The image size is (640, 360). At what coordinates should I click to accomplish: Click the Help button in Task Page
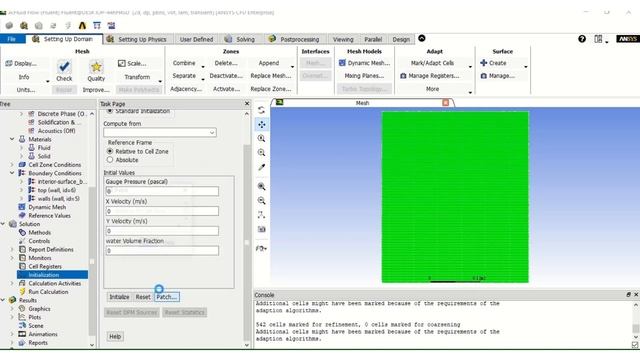click(x=115, y=336)
